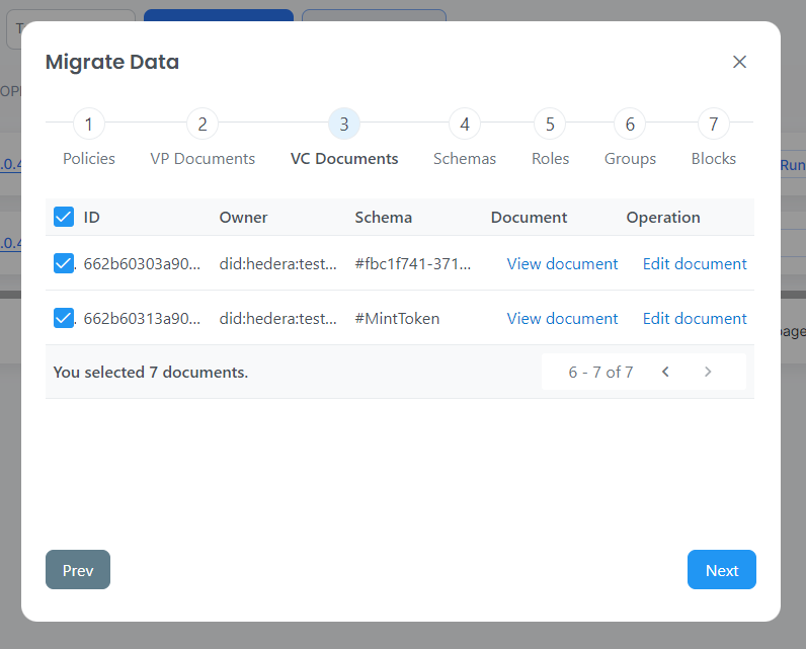This screenshot has height=650, width=806.
Task: Select step 3 VC Documents
Action: point(344,125)
